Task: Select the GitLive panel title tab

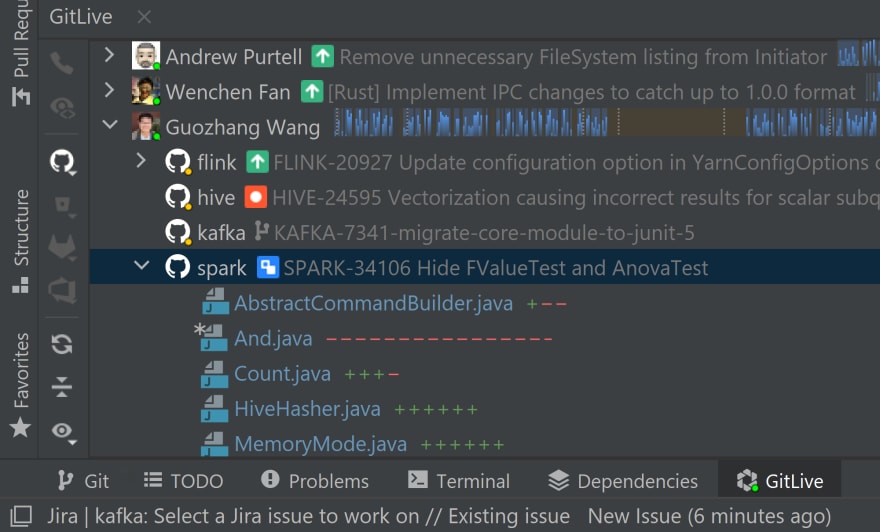Action: click(x=81, y=17)
